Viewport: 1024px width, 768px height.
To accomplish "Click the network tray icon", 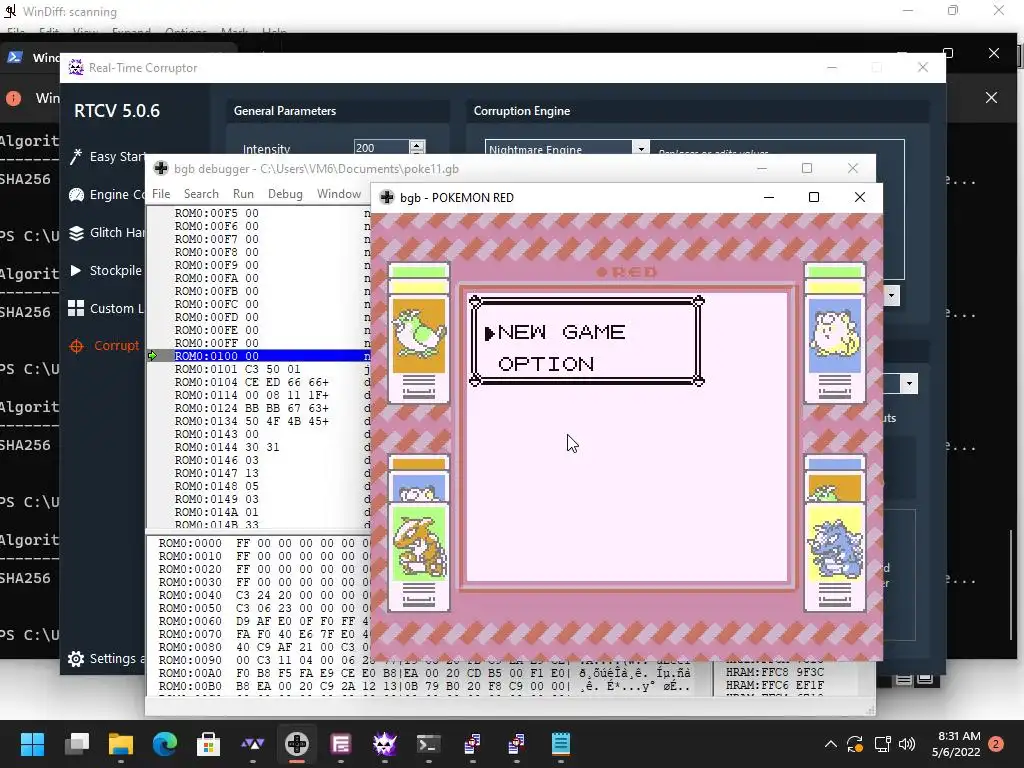I will 882,744.
